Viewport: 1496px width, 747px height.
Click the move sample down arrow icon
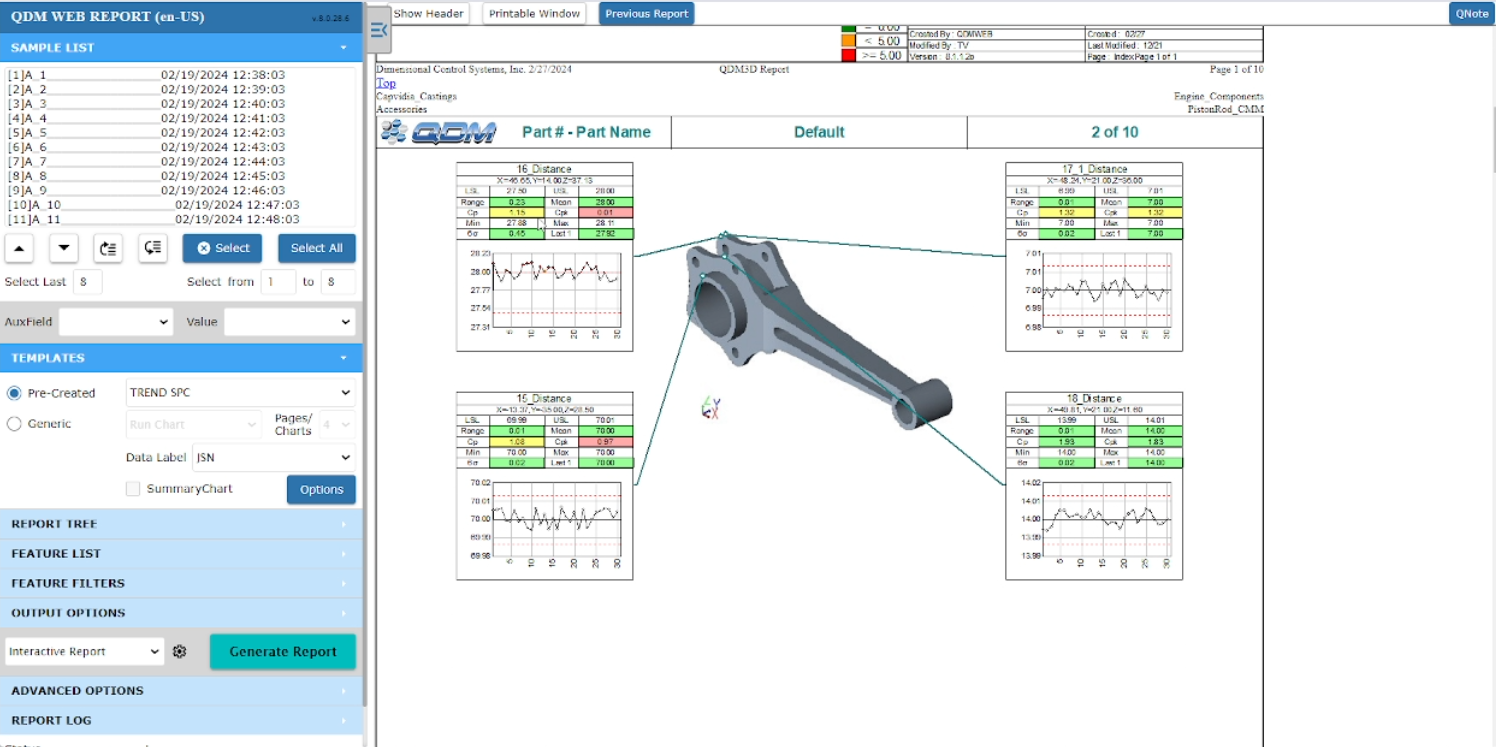coord(63,248)
